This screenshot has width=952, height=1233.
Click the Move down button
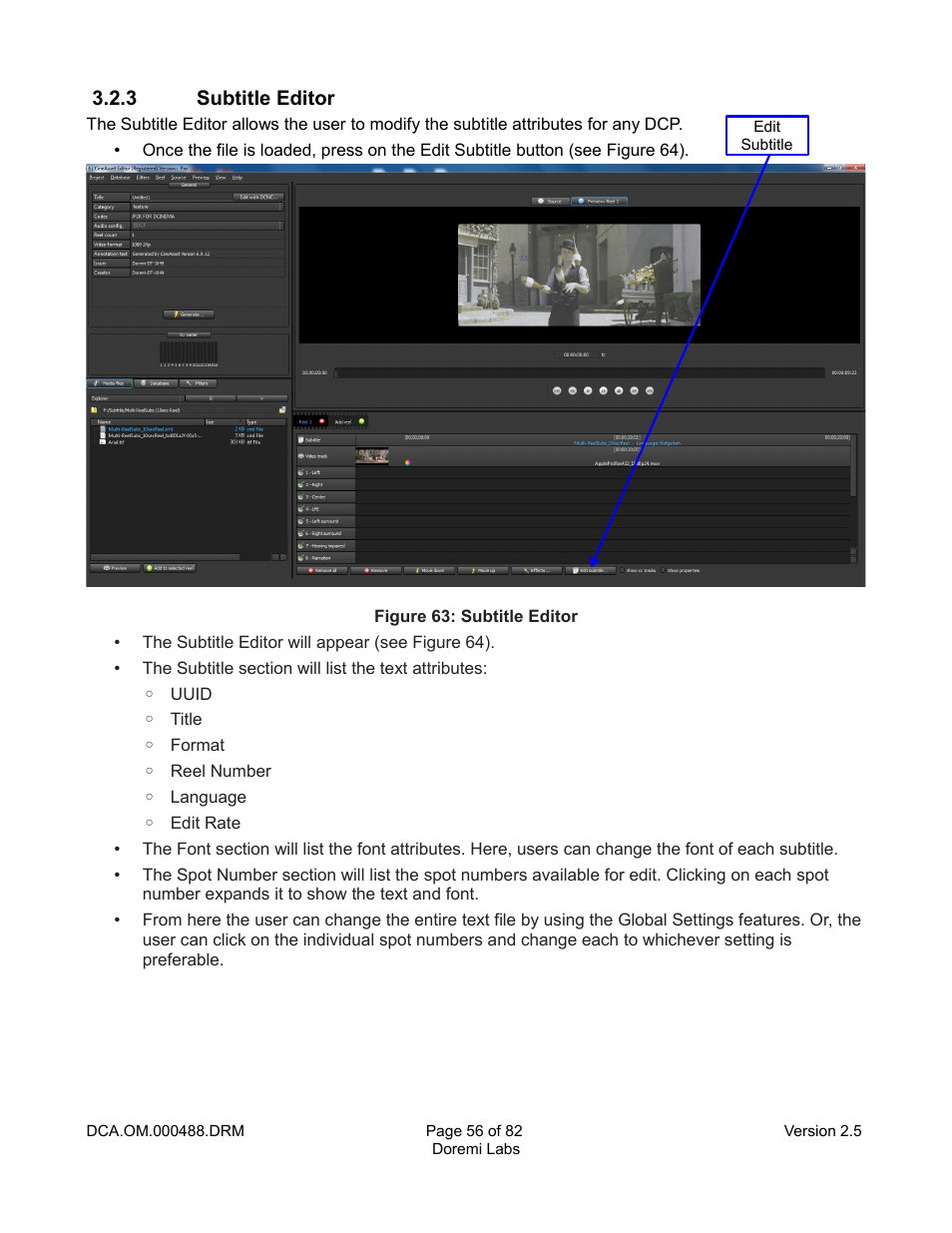click(430, 570)
